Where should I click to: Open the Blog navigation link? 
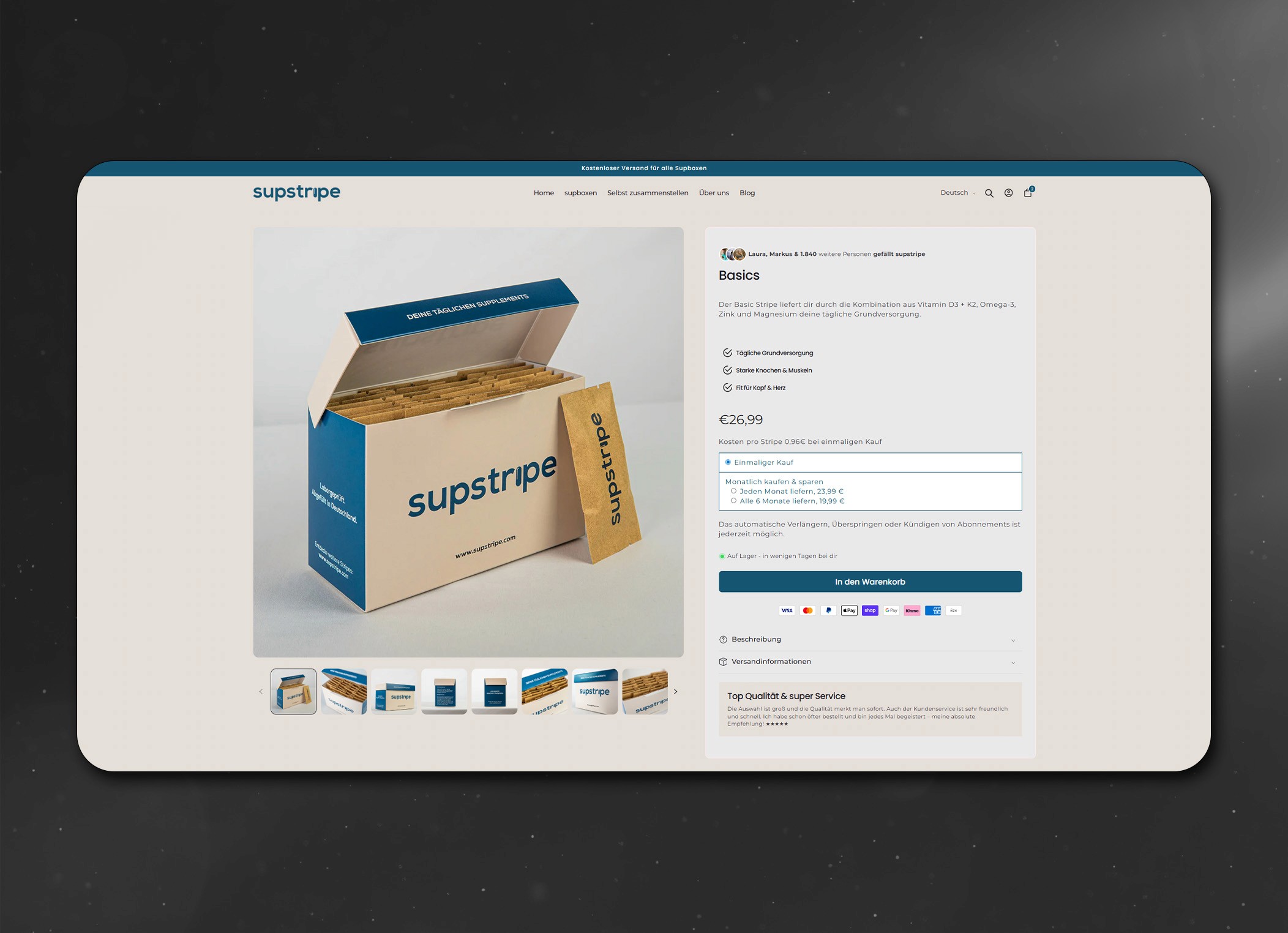point(747,193)
